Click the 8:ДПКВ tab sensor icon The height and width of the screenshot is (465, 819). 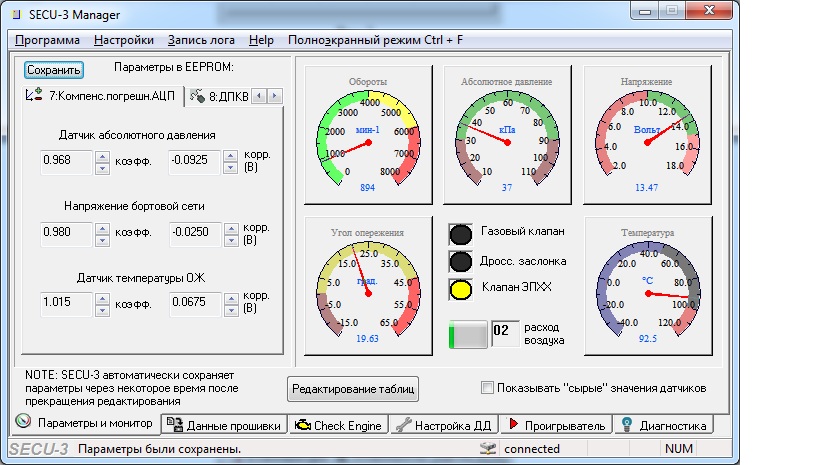[197, 96]
